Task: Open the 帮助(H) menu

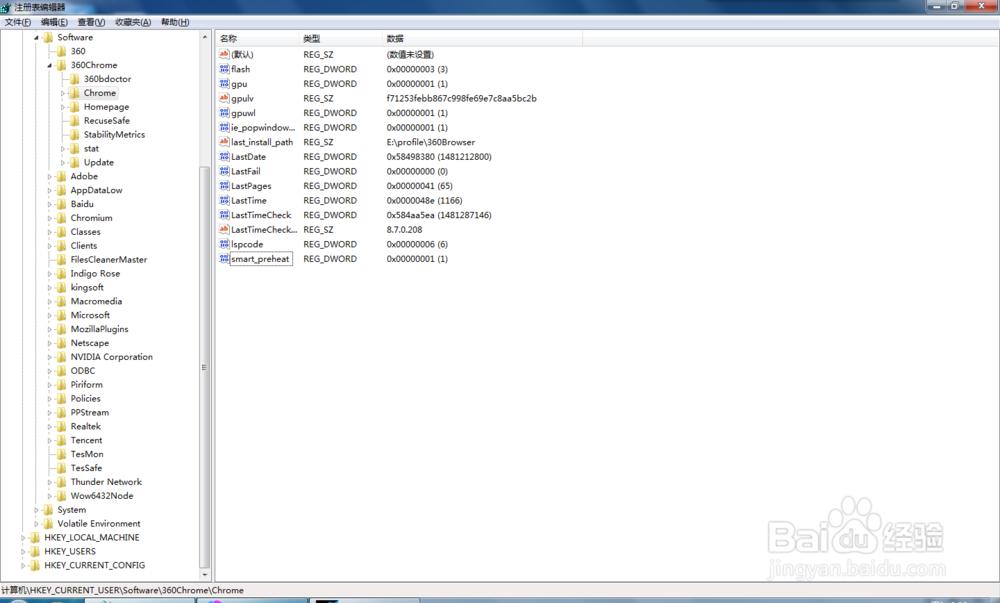Action: coord(175,22)
